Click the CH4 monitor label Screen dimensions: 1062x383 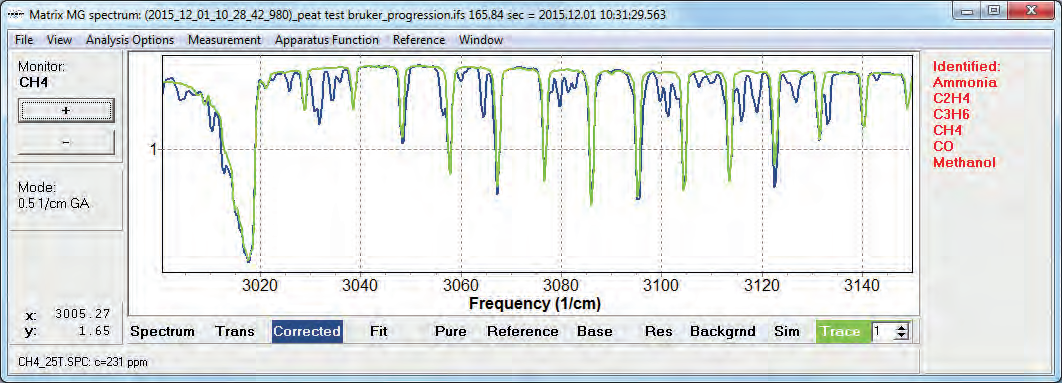tap(32, 82)
